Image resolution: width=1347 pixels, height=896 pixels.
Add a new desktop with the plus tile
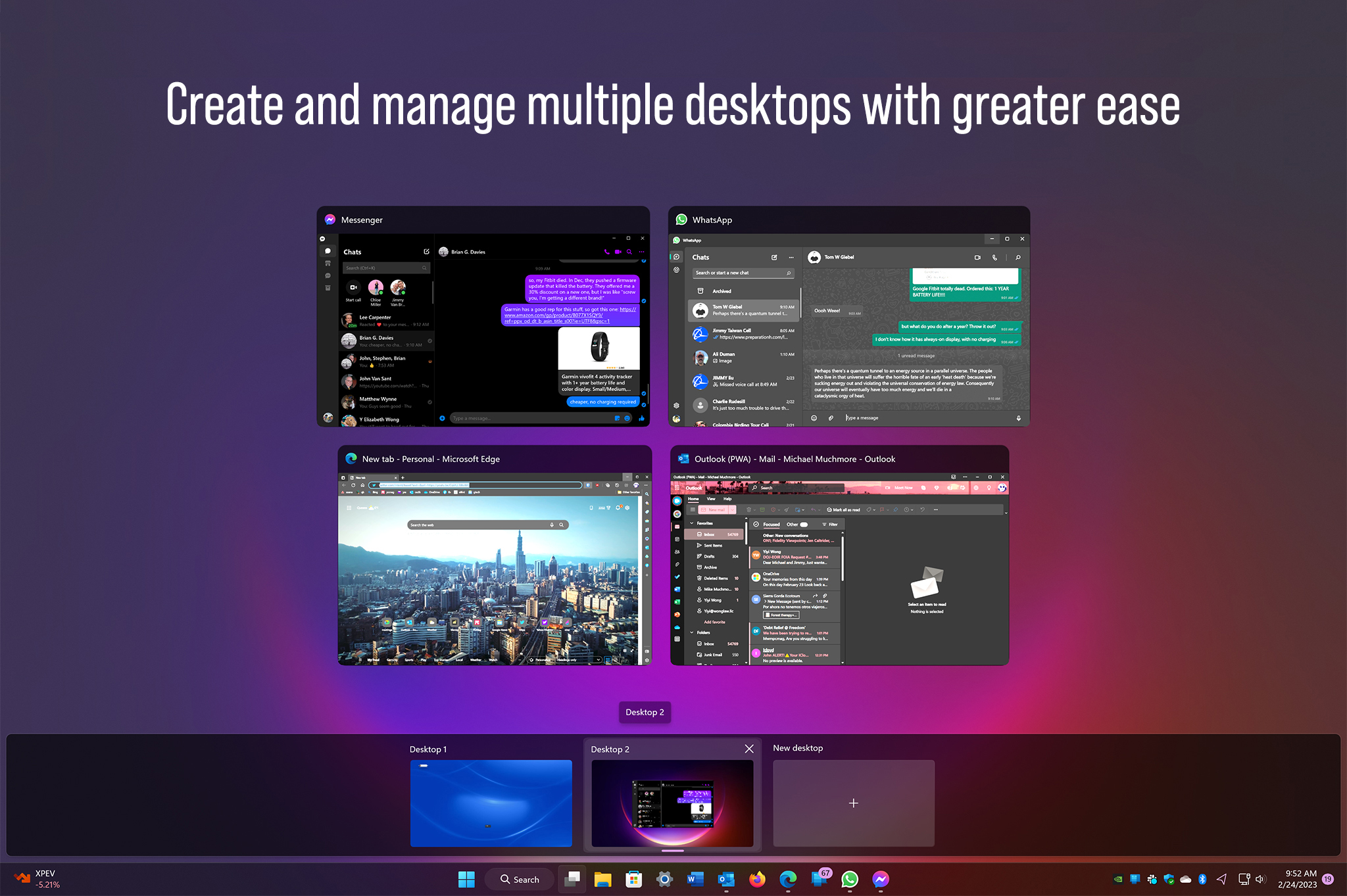(x=854, y=803)
